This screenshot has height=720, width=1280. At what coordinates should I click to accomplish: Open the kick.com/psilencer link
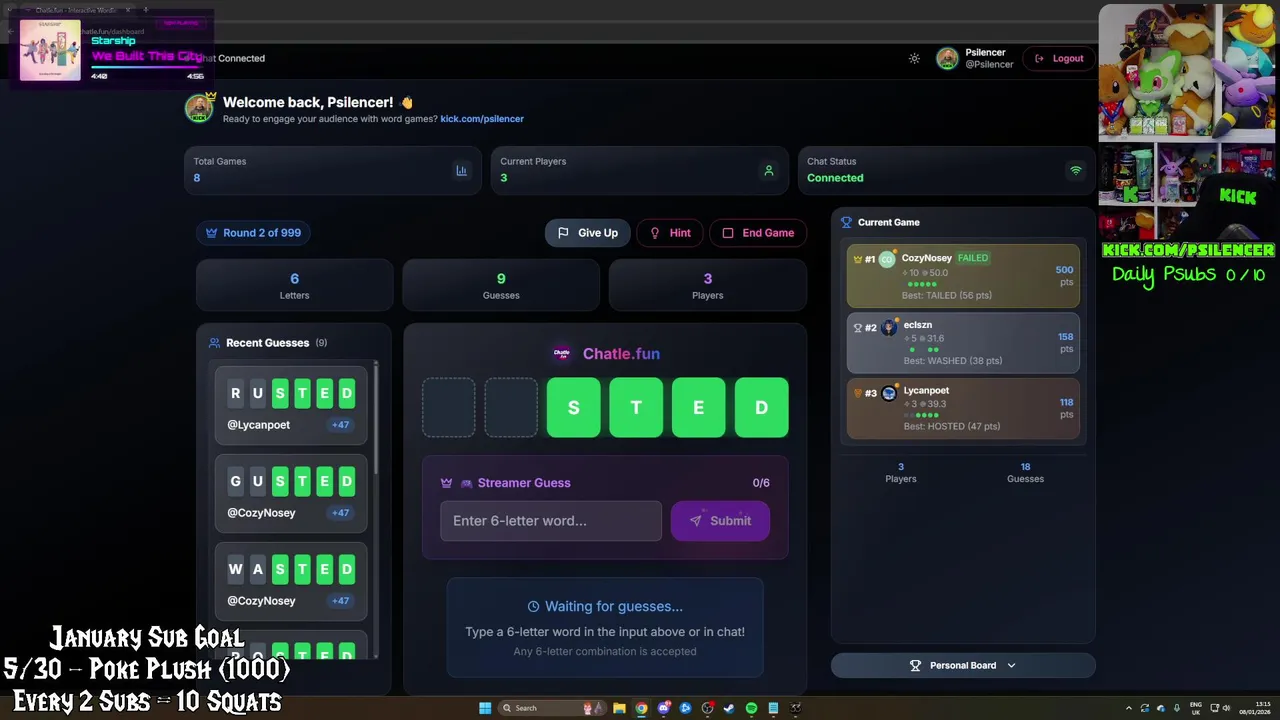[482, 118]
